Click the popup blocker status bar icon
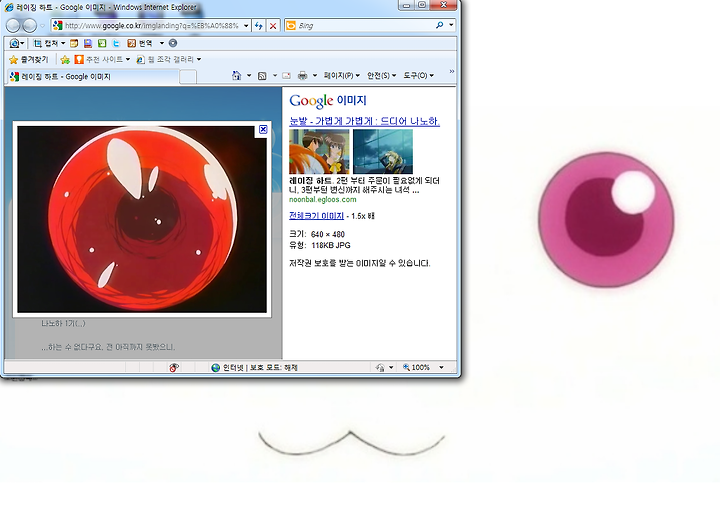 174,367
